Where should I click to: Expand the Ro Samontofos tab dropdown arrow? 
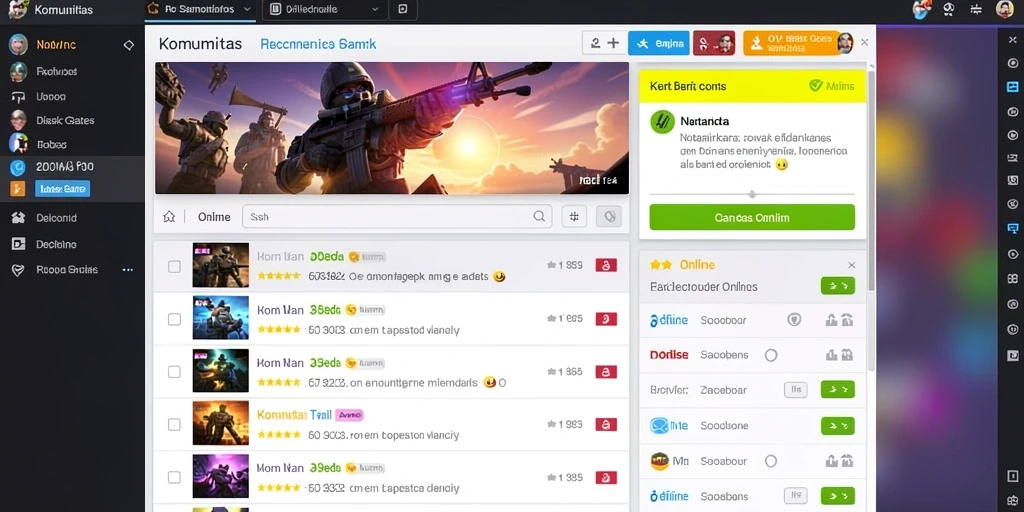(246, 9)
